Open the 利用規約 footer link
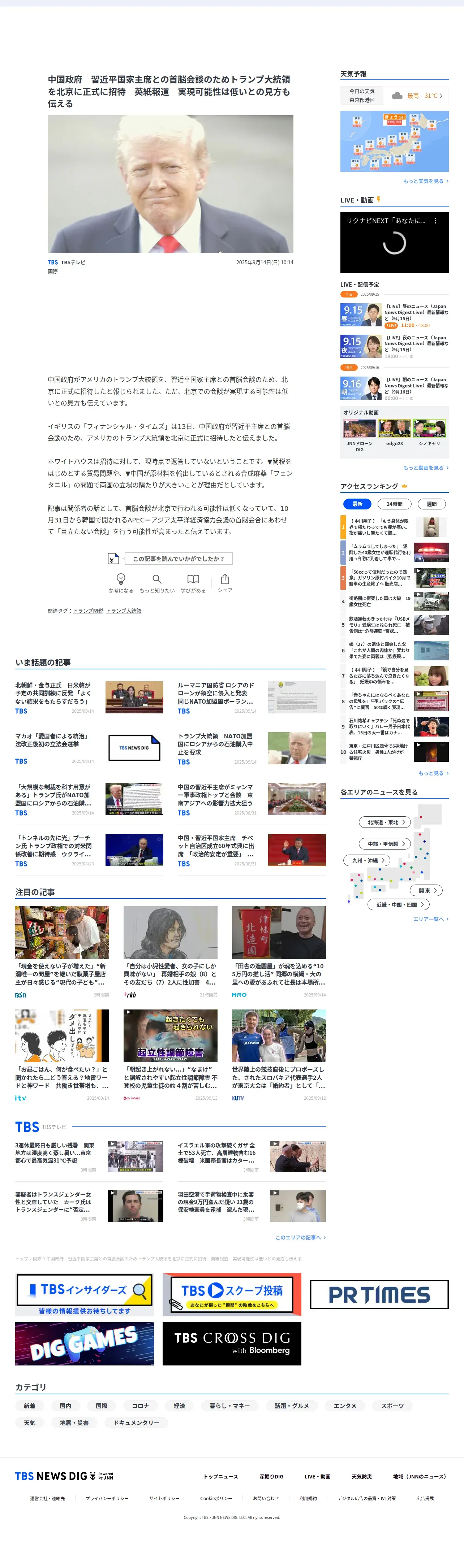Screen dimensions: 464x1568 308,1499
